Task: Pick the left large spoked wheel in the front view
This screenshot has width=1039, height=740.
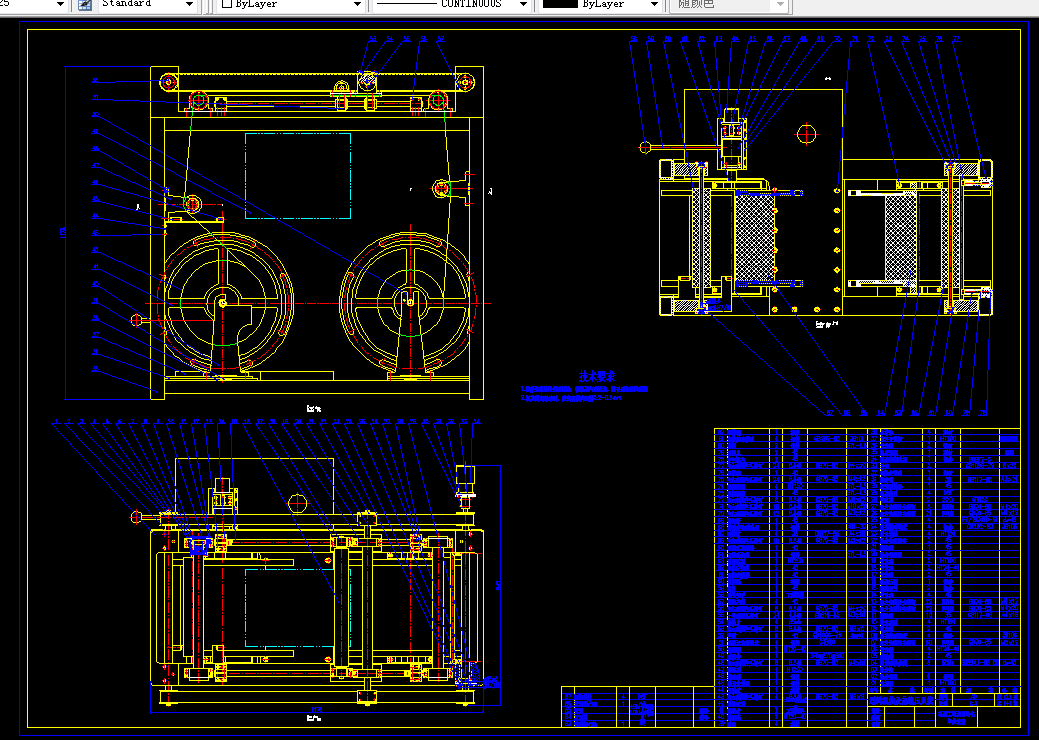Action: click(x=223, y=303)
